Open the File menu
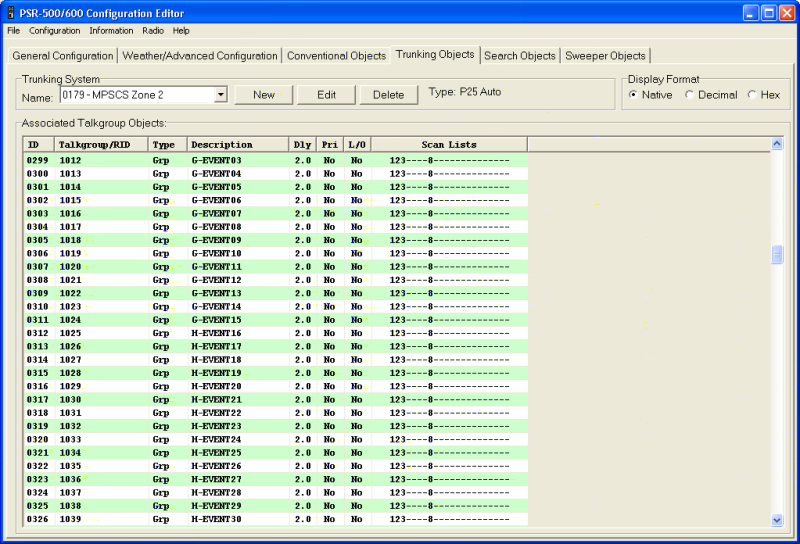This screenshot has width=800, height=544. 13,31
